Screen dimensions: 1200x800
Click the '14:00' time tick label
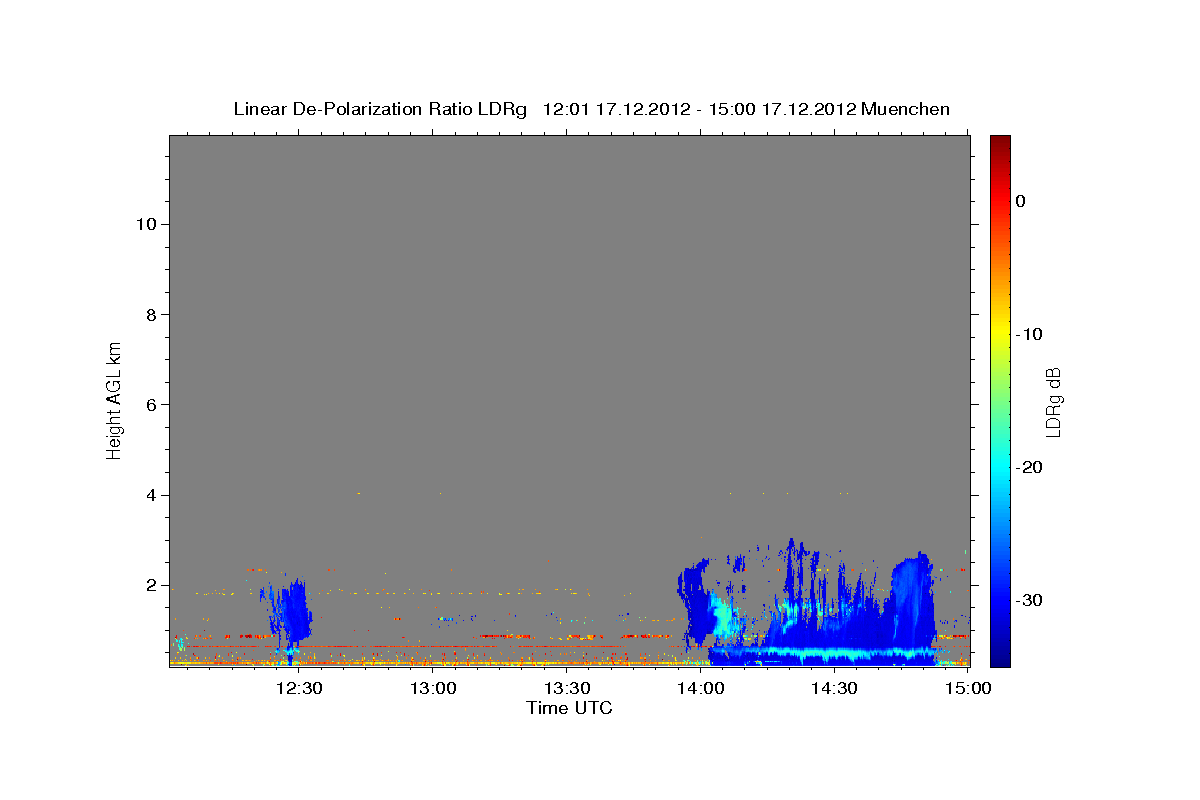click(x=701, y=688)
